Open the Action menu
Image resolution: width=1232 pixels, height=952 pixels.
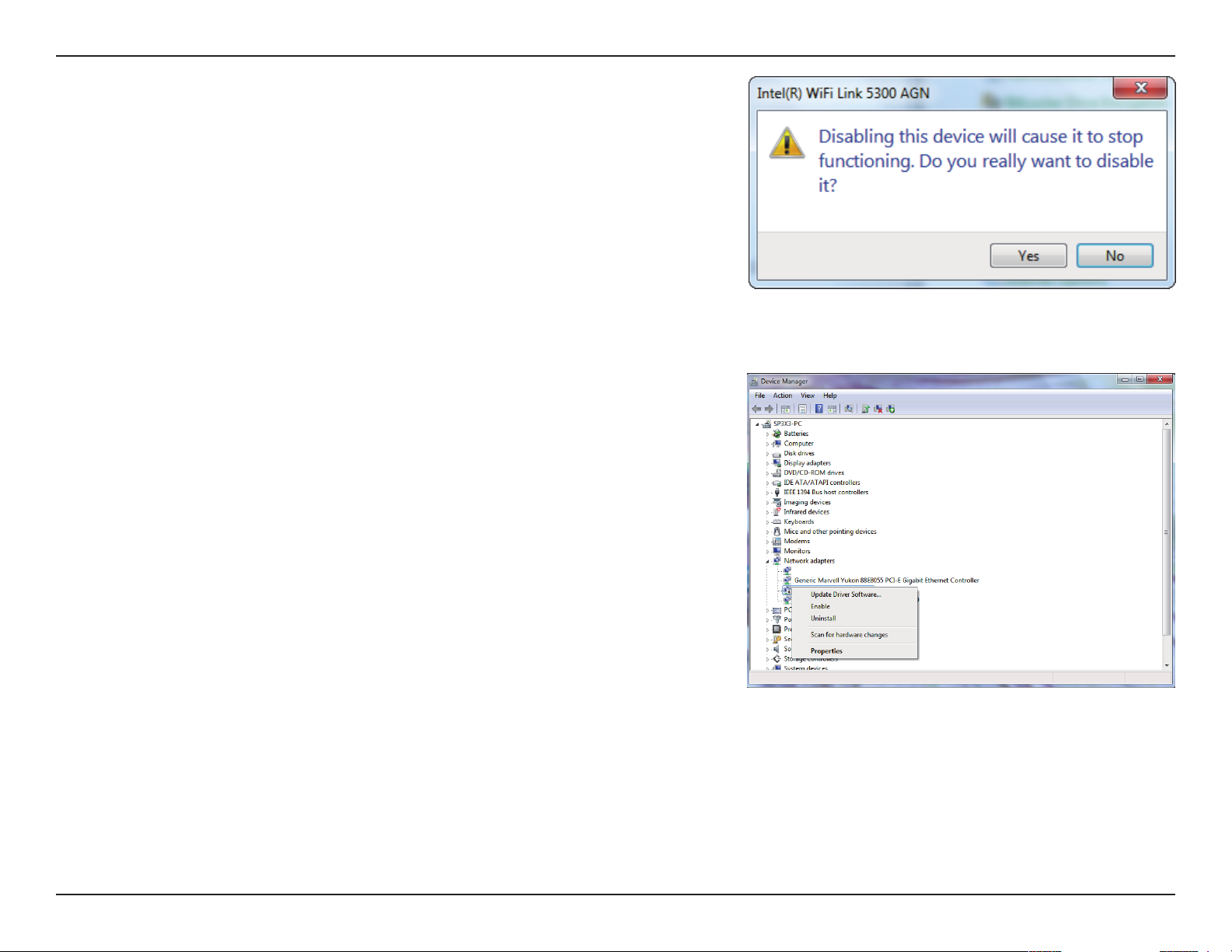coord(783,396)
